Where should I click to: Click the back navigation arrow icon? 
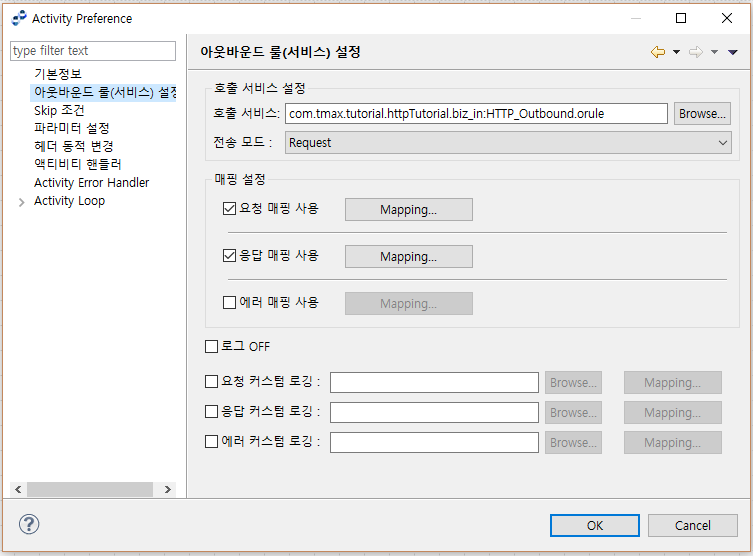point(657,52)
